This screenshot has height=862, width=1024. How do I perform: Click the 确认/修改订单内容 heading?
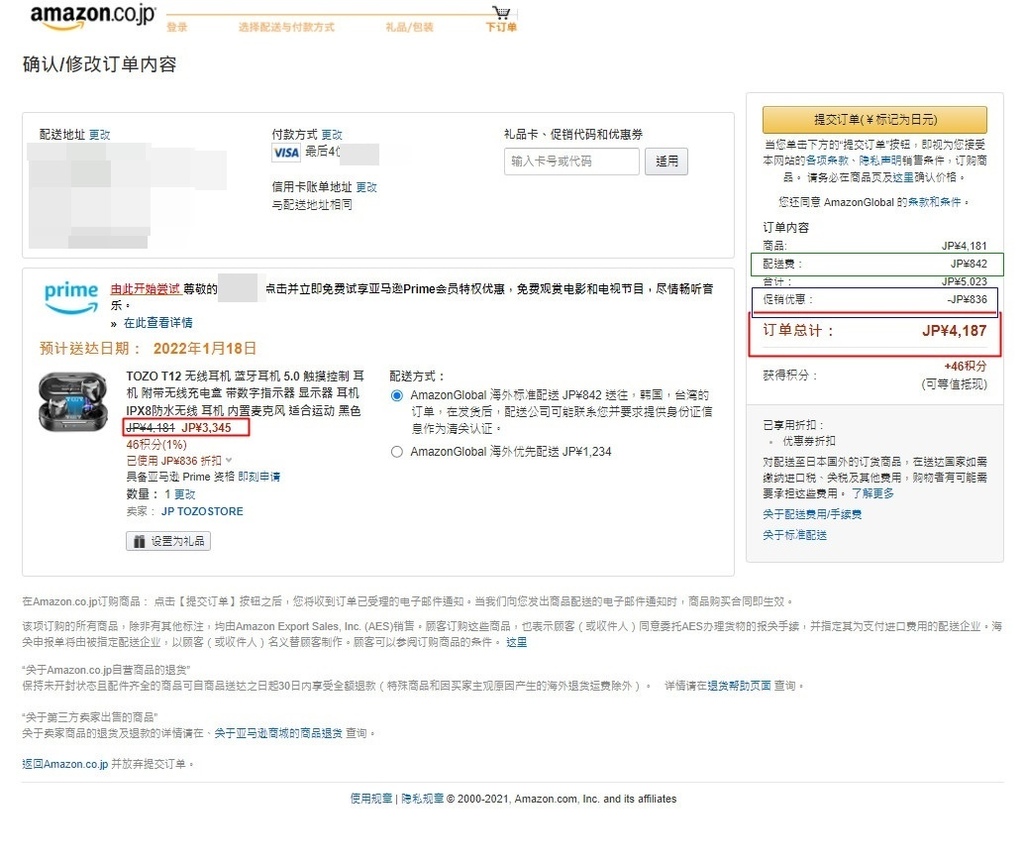[x=99, y=64]
